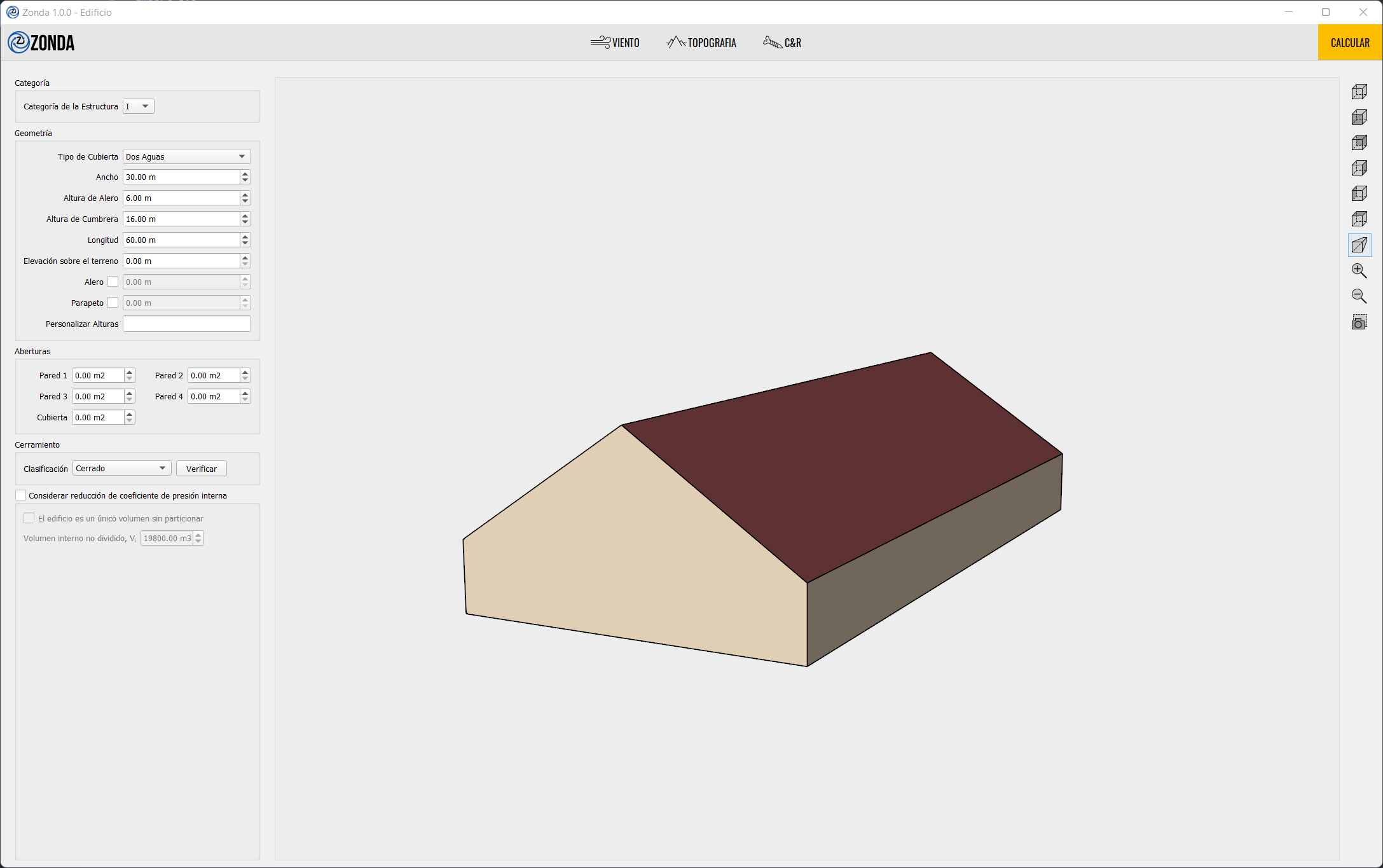The width and height of the screenshot is (1383, 868).
Task: Open the TOPOGRAFIA tab
Action: pyautogui.click(x=701, y=43)
